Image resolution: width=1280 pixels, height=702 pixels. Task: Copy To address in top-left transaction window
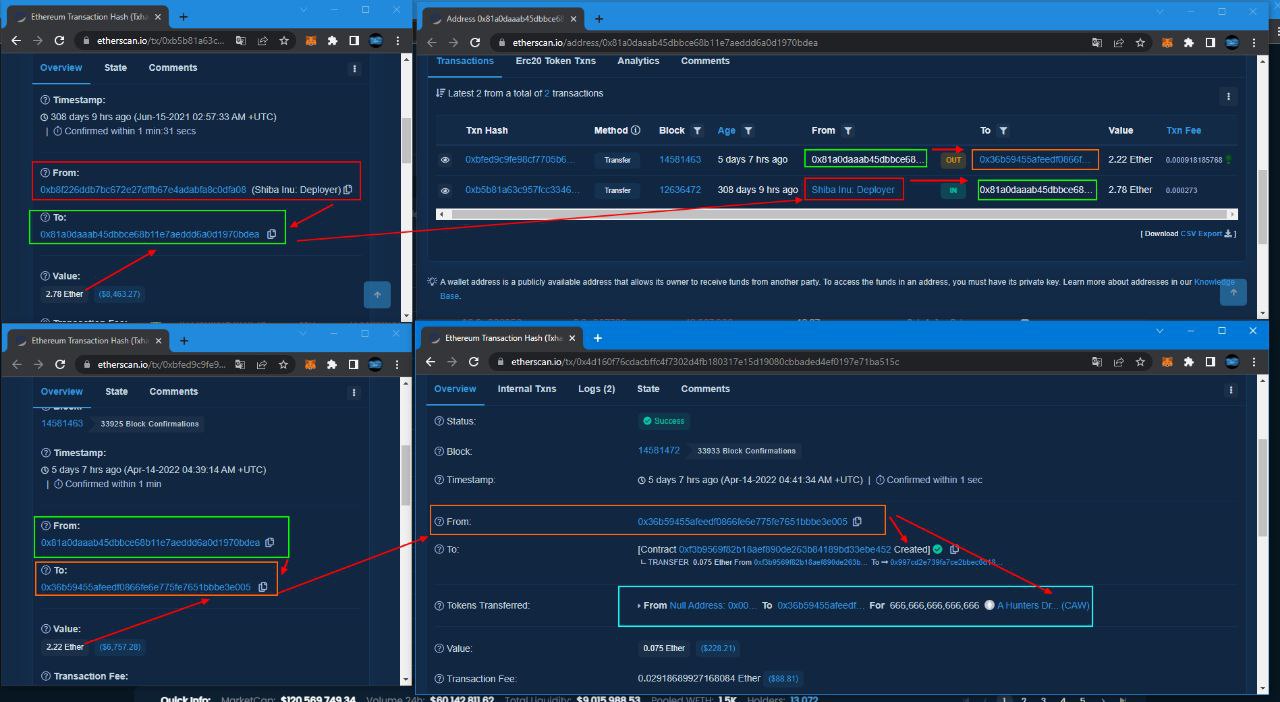[272, 234]
